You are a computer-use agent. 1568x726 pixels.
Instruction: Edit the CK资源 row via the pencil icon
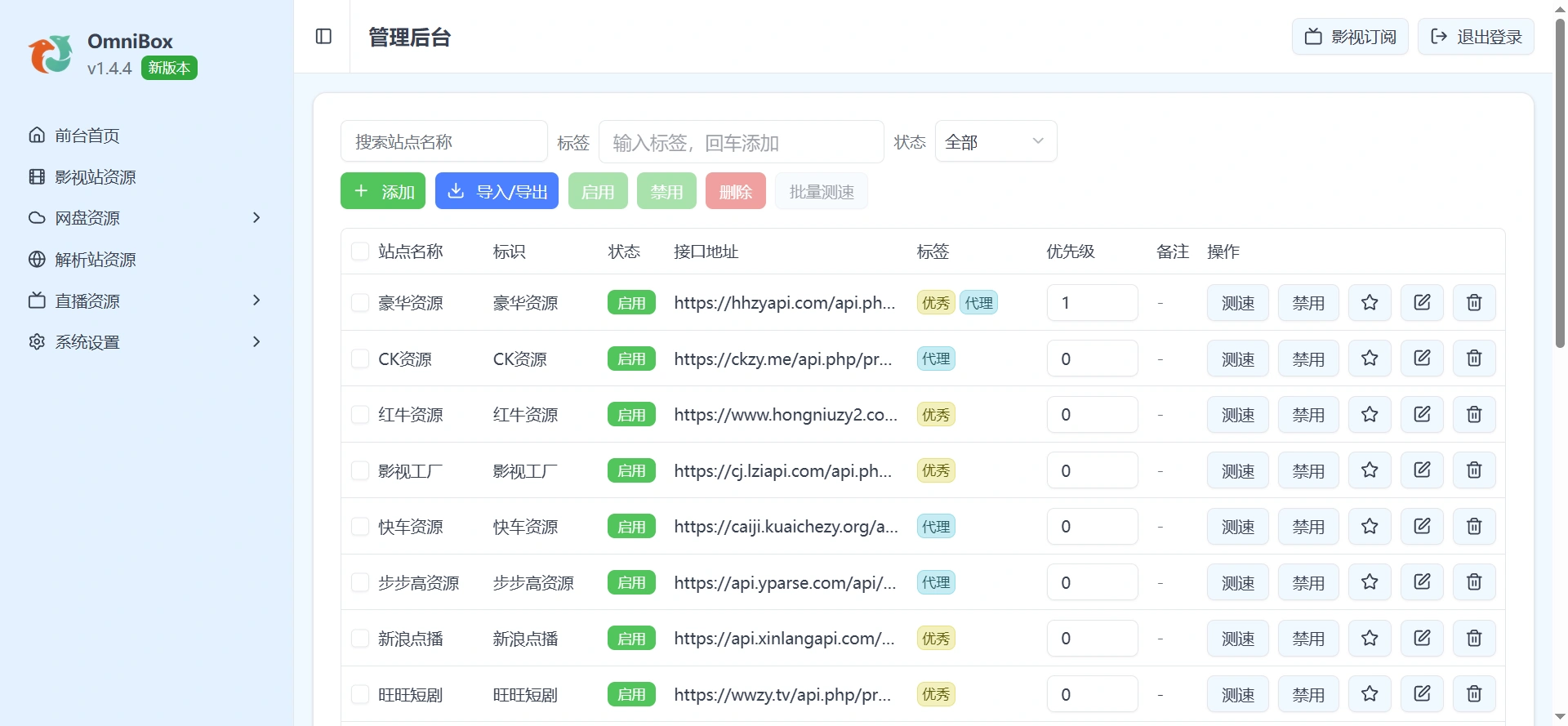1422,359
